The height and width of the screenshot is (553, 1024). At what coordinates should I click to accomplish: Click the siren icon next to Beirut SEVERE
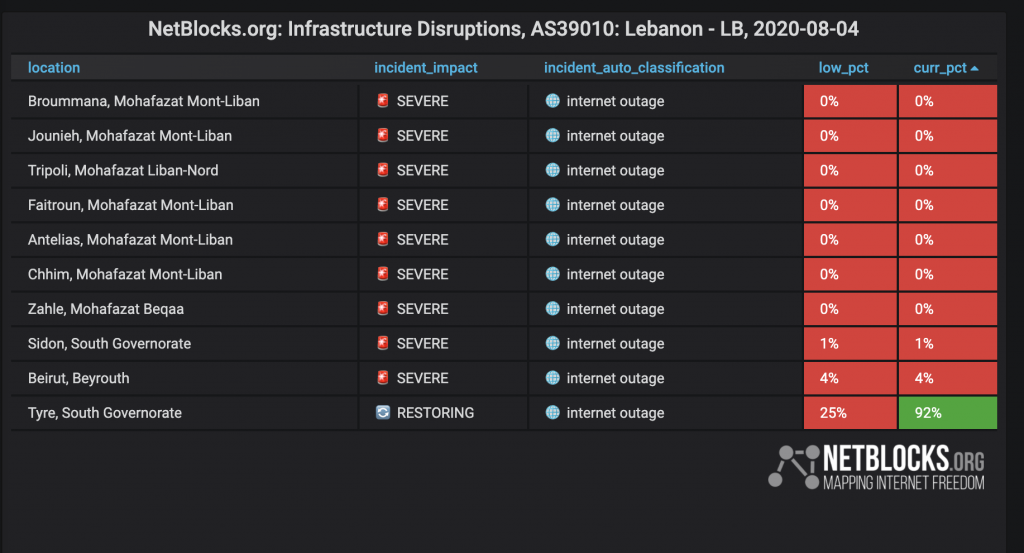click(x=383, y=377)
